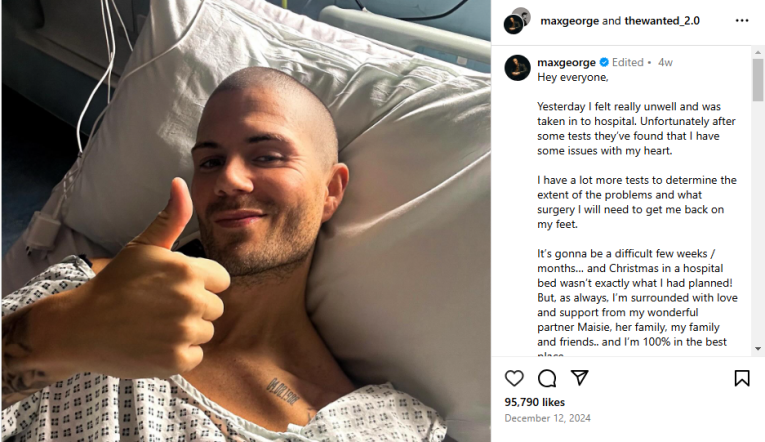Save the post with the bookmark icon
765x442 pixels.
coord(742,378)
